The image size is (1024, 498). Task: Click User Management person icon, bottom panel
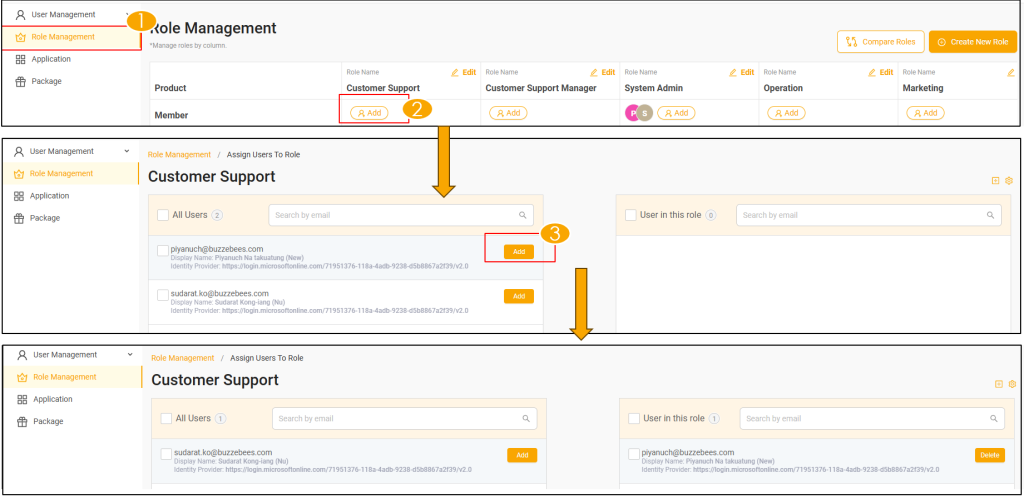click(x=22, y=355)
